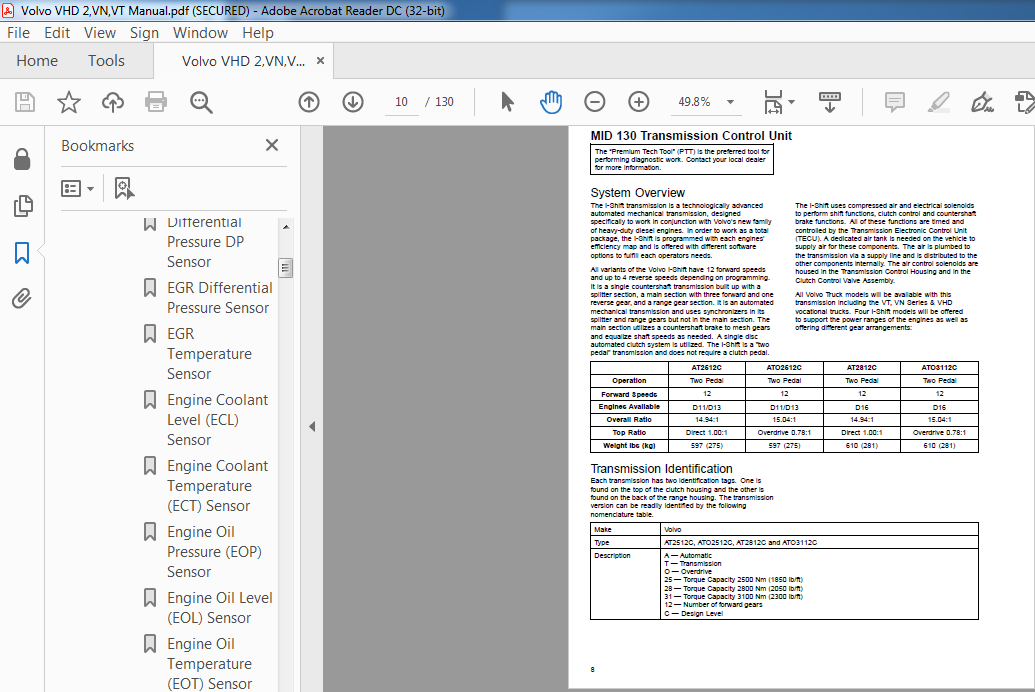
Task: Open page thumbnails panel
Action: (x=22, y=206)
